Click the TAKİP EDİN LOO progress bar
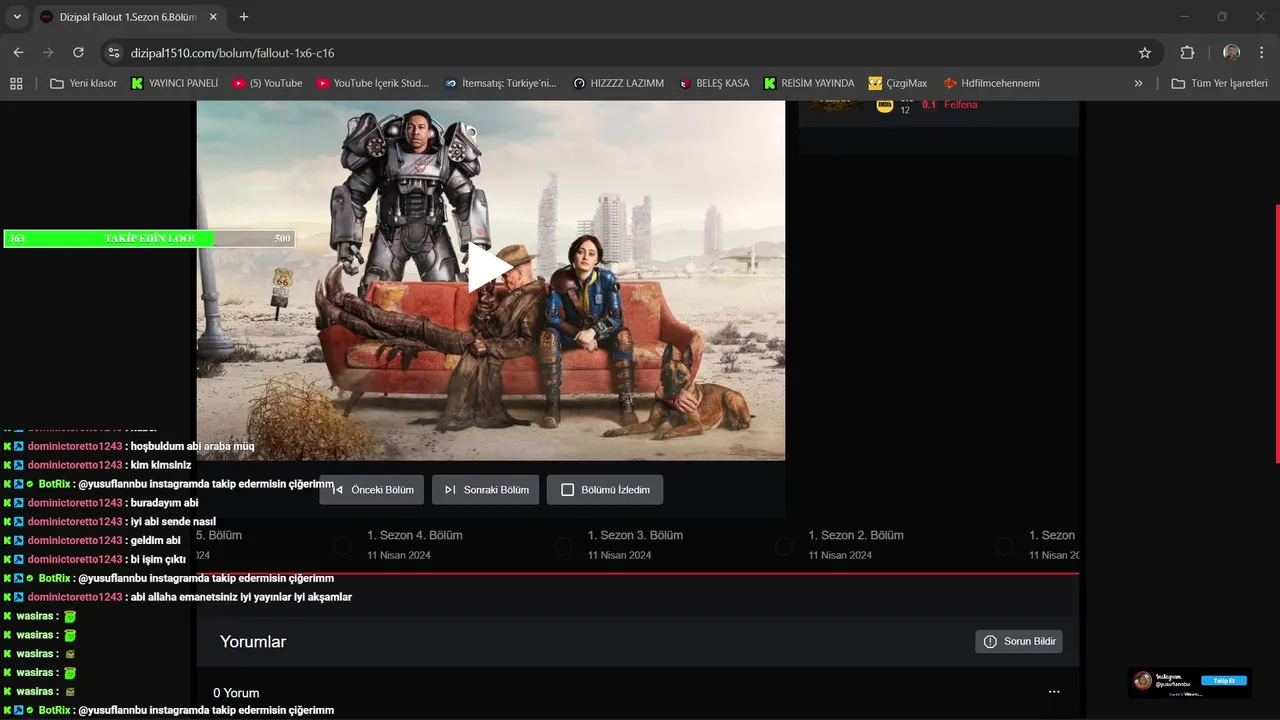The image size is (1280, 720). [x=150, y=239]
